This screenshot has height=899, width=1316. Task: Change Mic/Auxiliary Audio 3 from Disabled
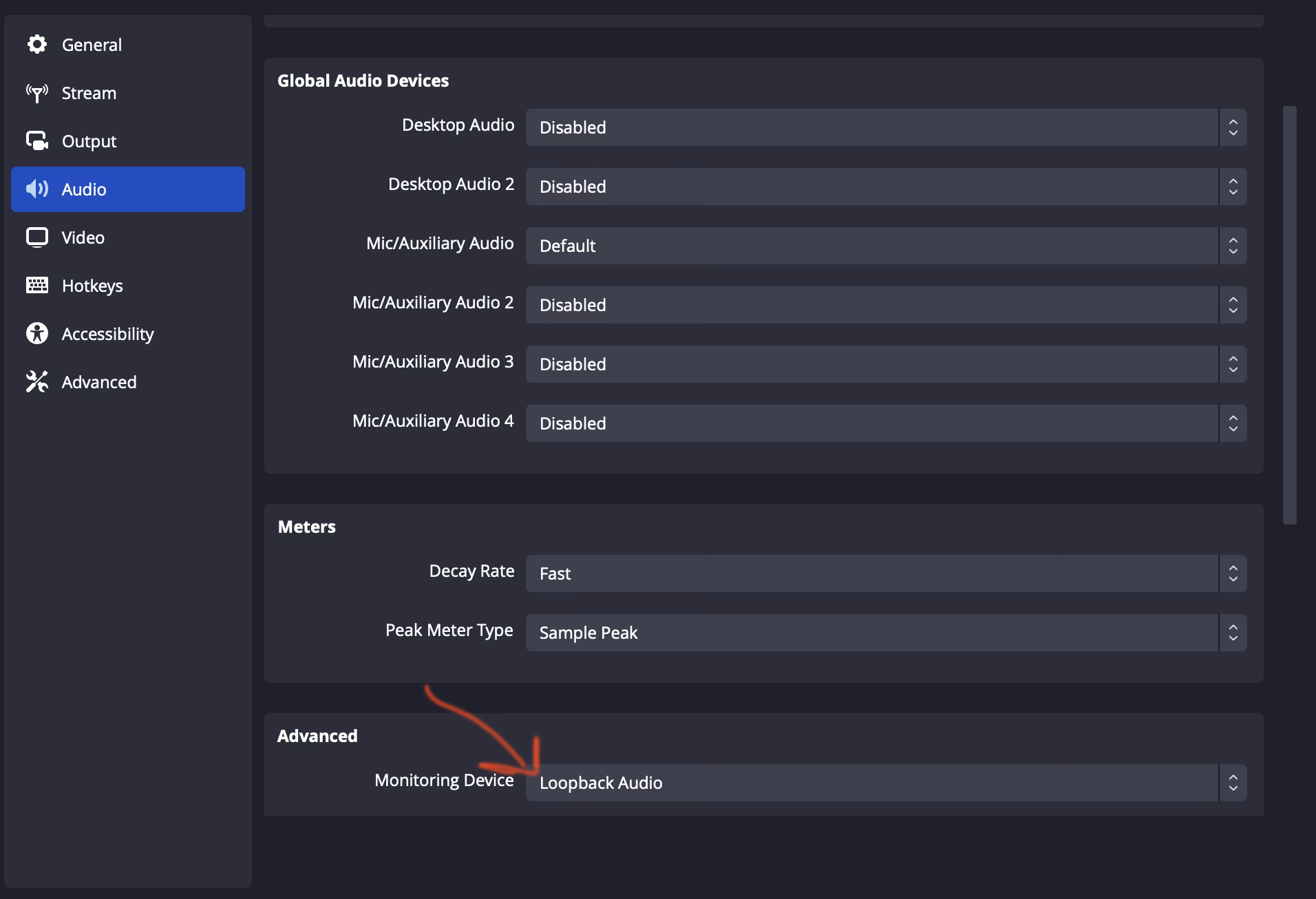coord(884,364)
